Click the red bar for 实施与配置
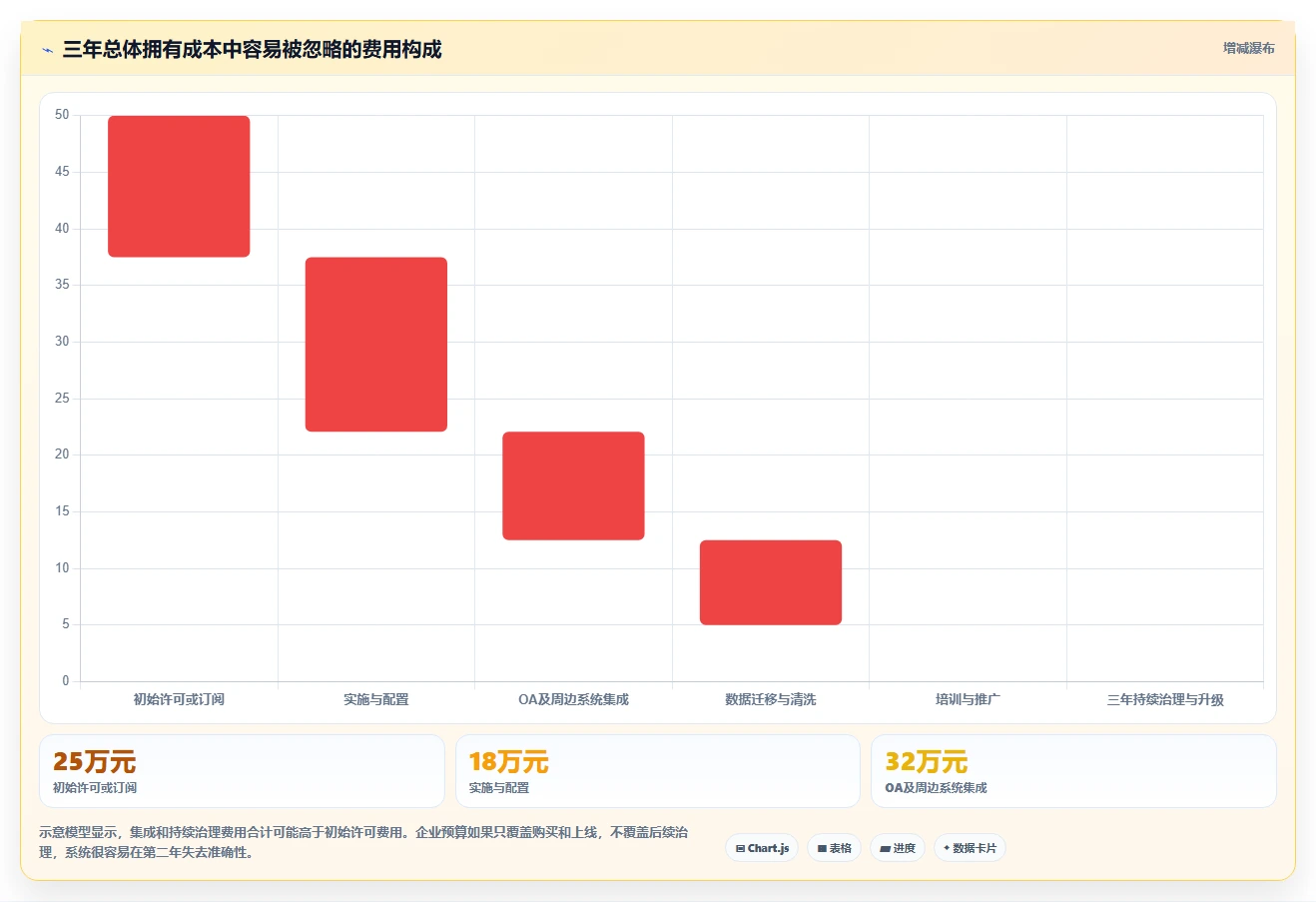 (x=376, y=345)
